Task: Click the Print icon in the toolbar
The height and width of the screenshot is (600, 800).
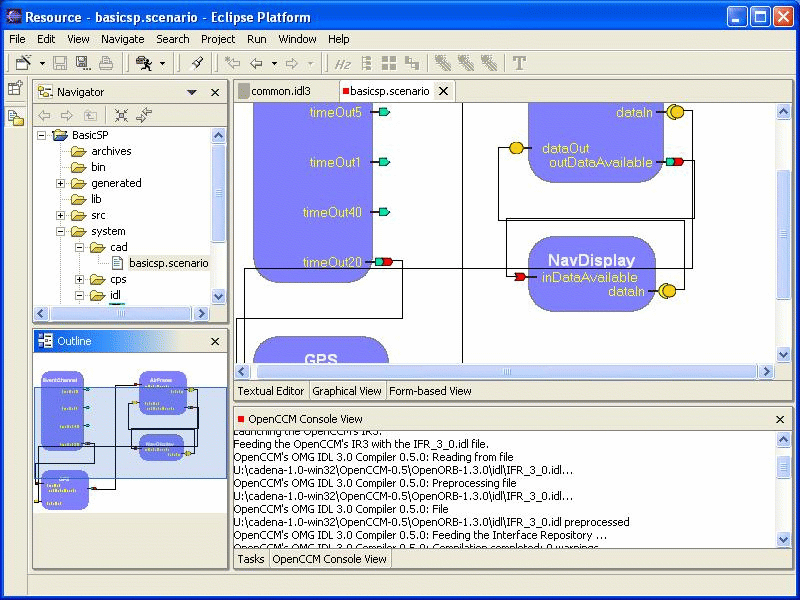Action: tap(105, 62)
